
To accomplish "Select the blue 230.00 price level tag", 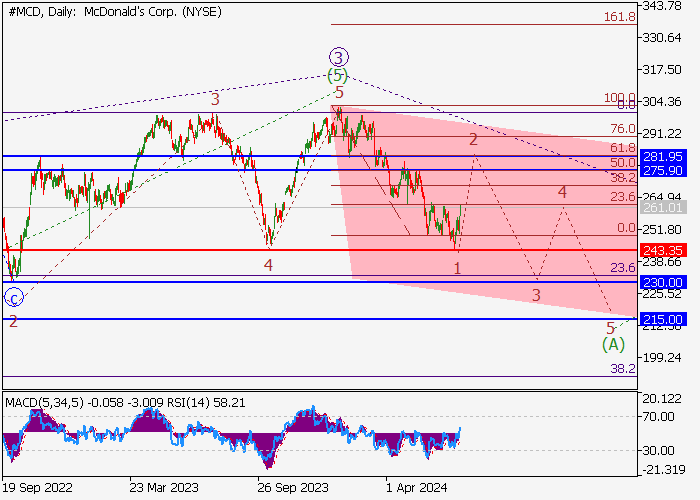I will click(663, 283).
